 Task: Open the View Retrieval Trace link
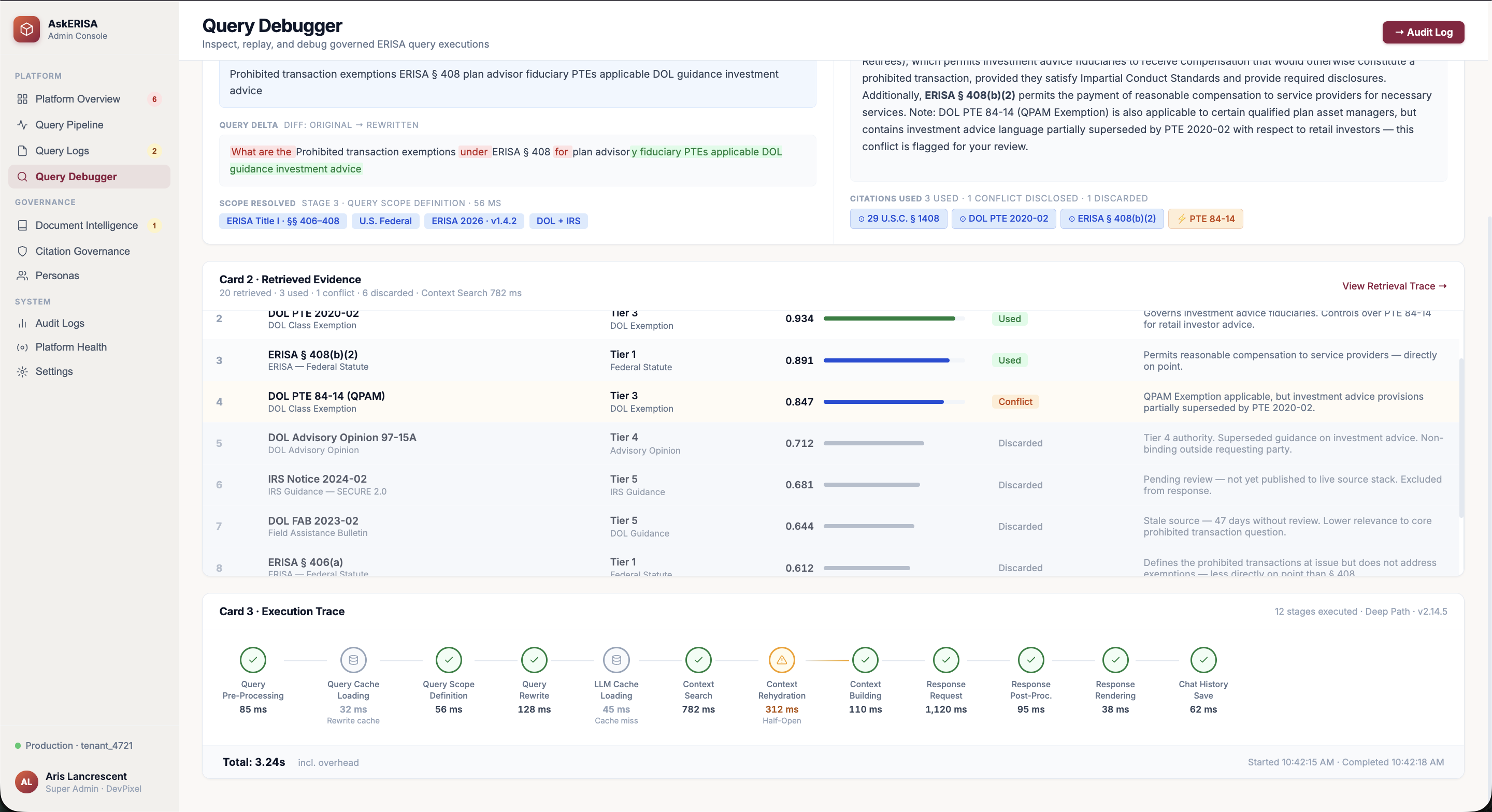[x=1394, y=286]
